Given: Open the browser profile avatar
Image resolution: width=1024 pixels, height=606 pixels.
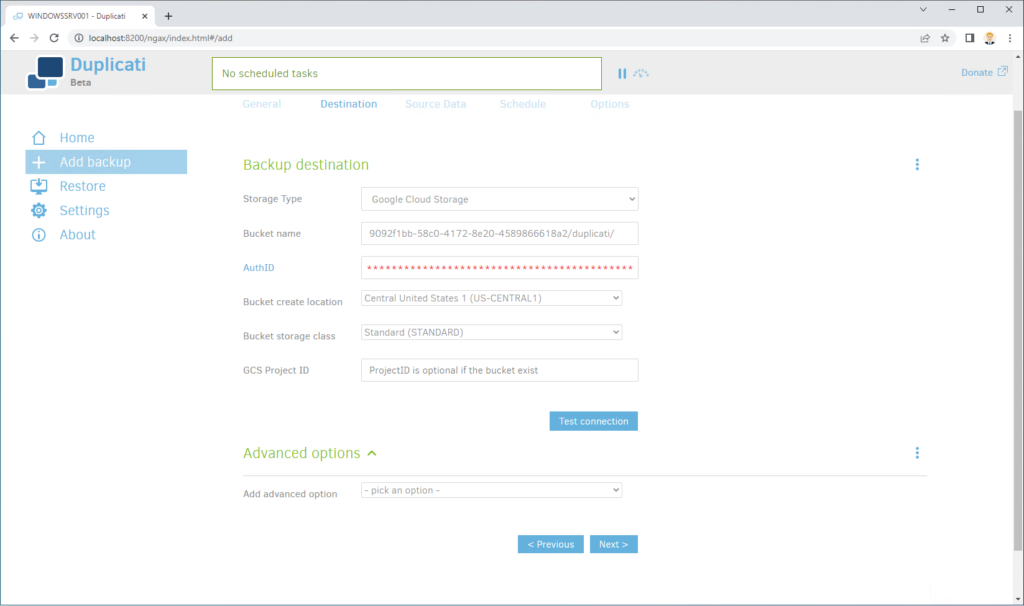Looking at the screenshot, I should [990, 38].
